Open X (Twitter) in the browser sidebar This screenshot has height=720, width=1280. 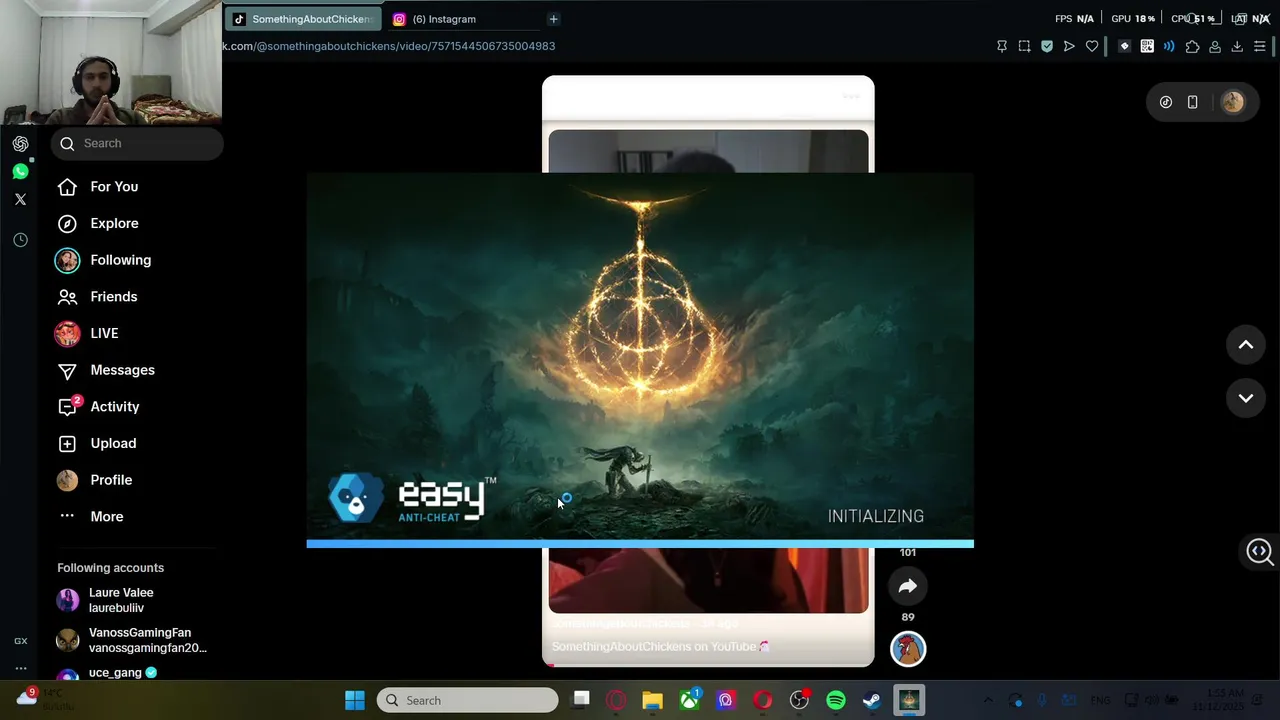tap(20, 199)
